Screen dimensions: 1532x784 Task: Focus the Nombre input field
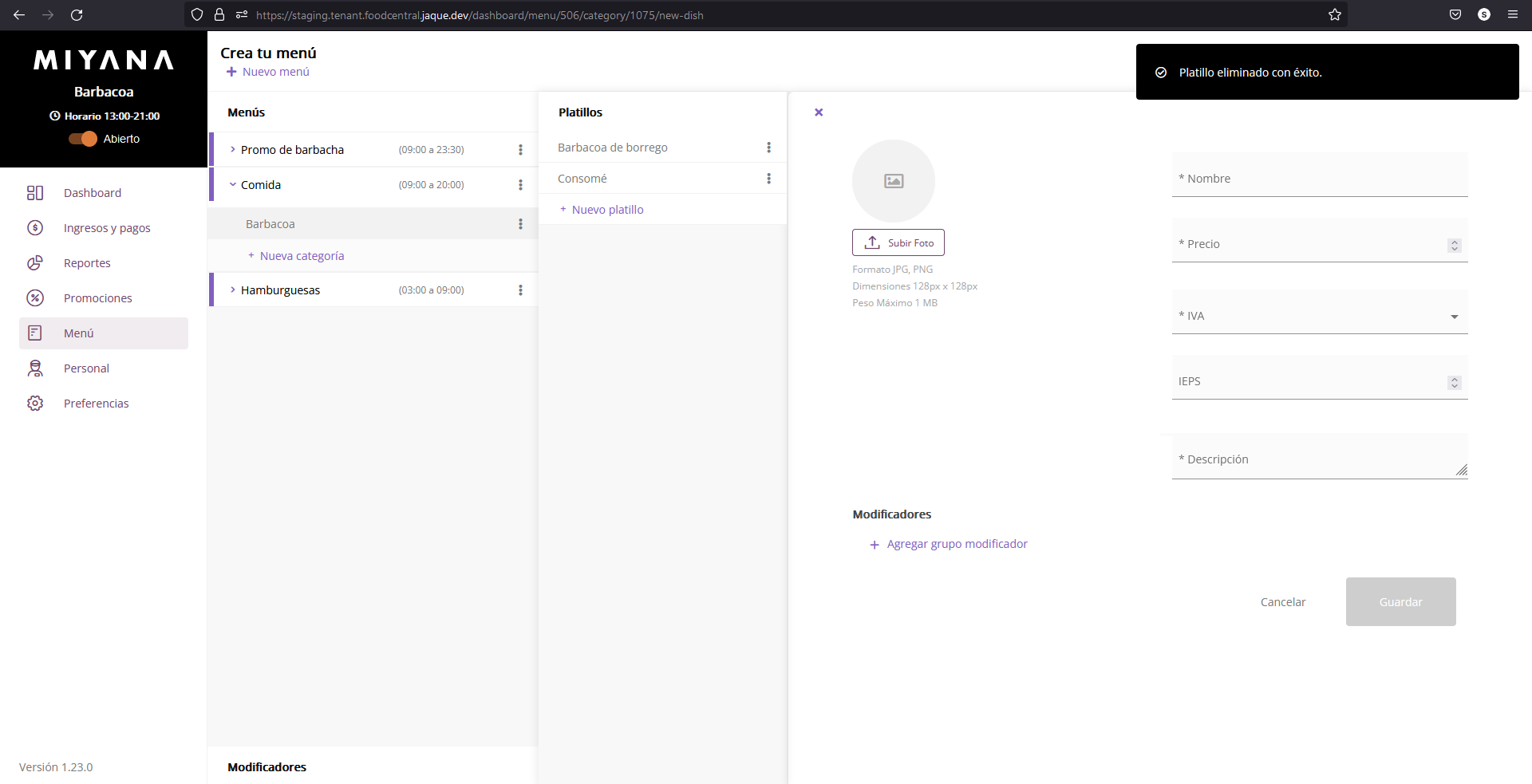coord(1320,175)
